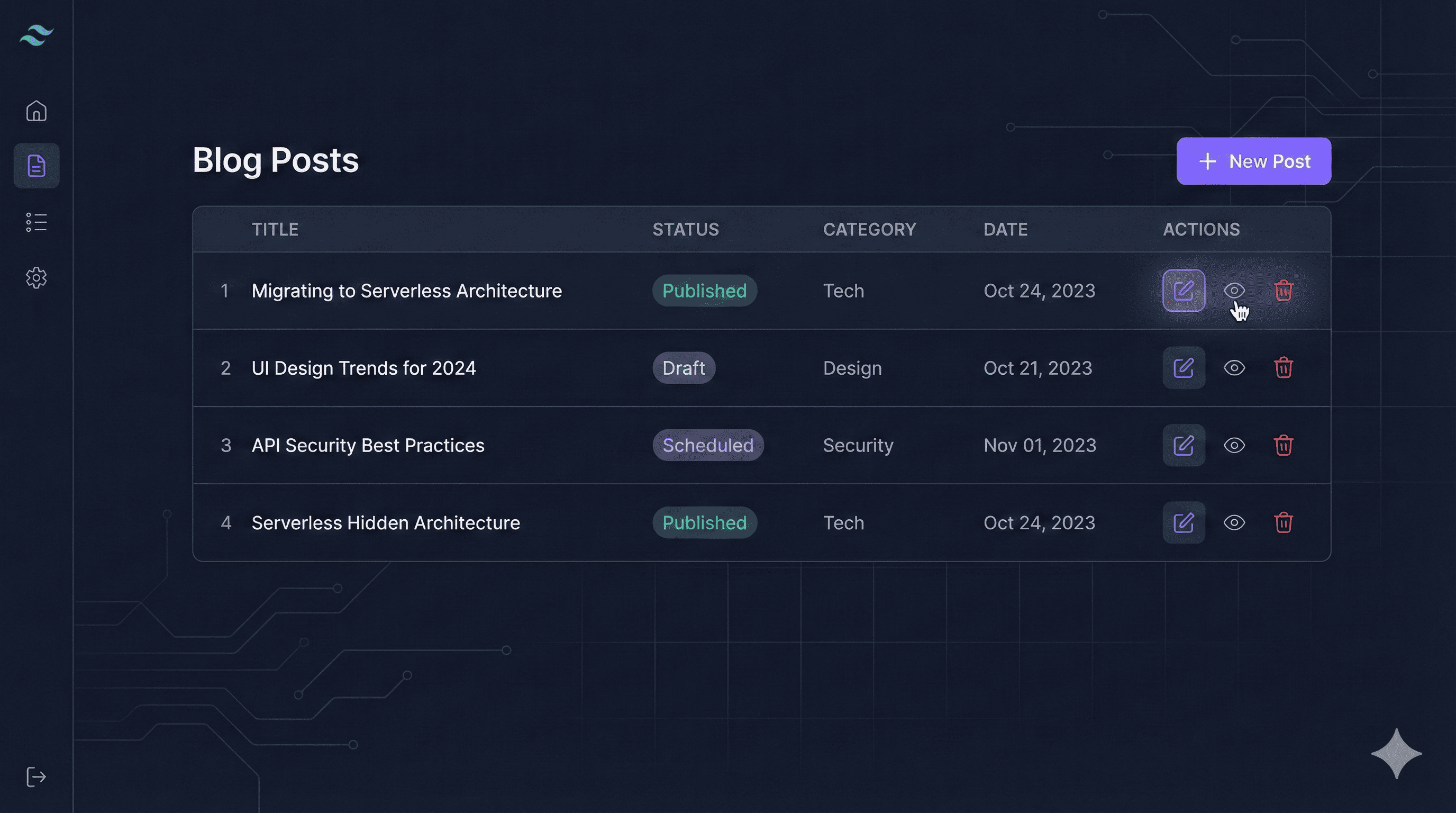Preview the UI Design Trends post via the eye icon
Viewport: 1456px width, 813px height.
coord(1234,368)
